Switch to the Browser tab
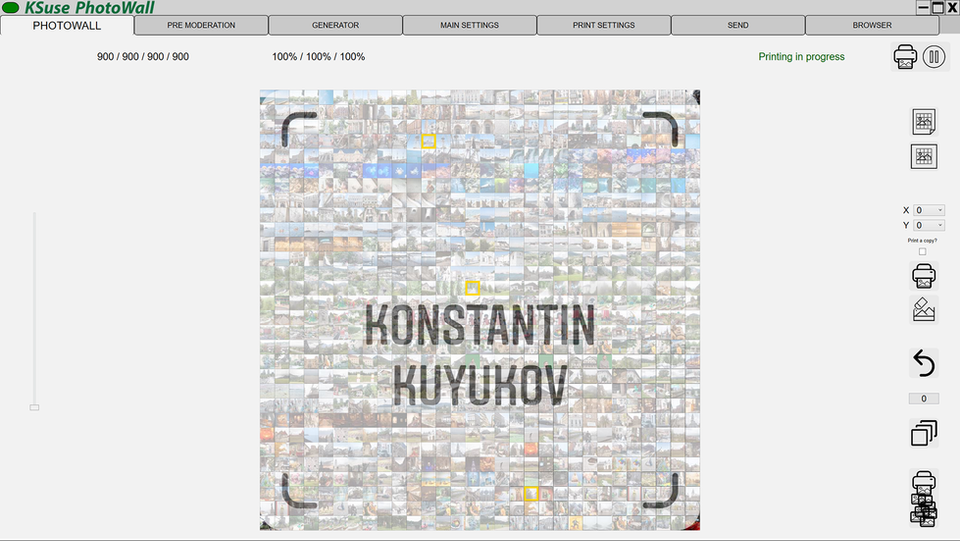960x541 pixels. [872, 25]
